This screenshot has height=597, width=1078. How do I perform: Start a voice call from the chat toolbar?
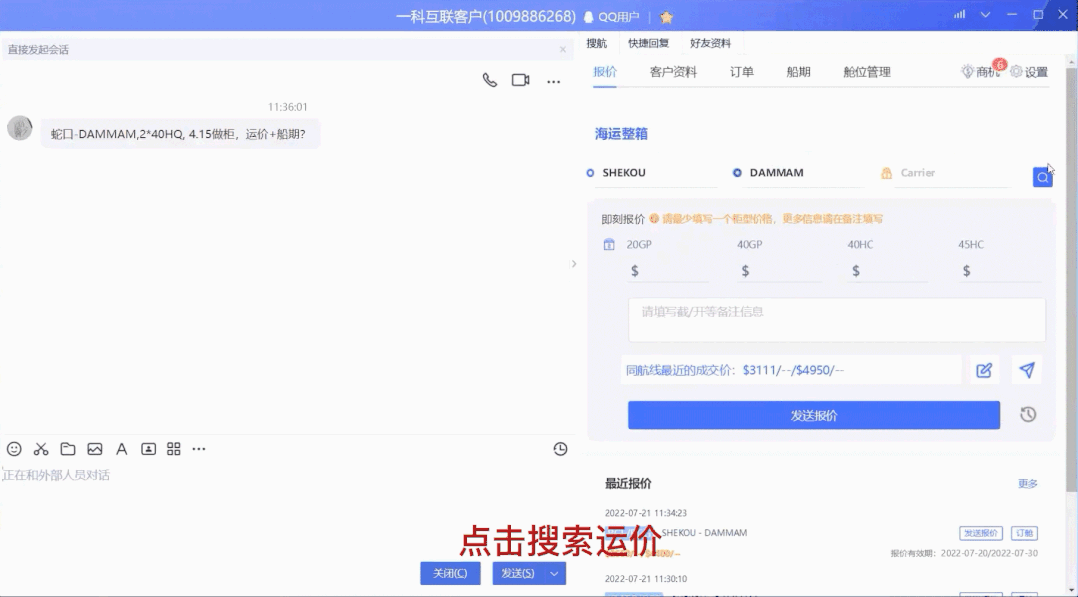pos(489,80)
